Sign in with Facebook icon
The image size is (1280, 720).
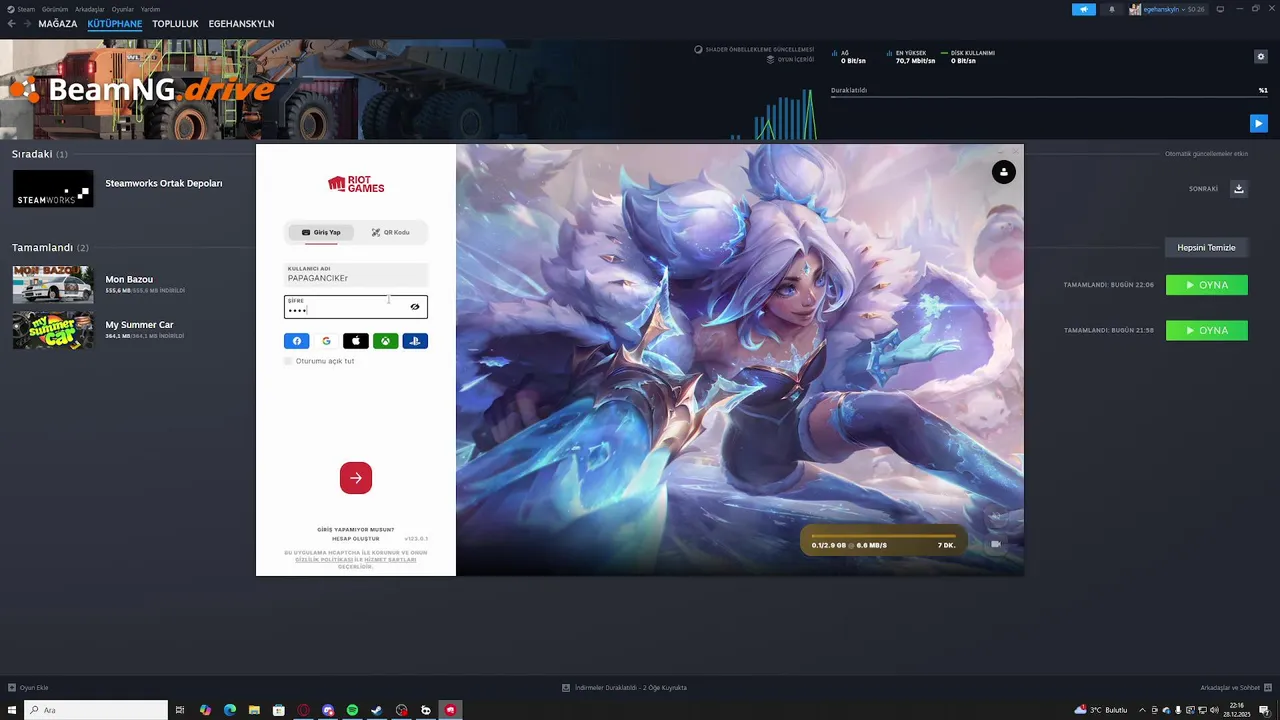point(297,341)
